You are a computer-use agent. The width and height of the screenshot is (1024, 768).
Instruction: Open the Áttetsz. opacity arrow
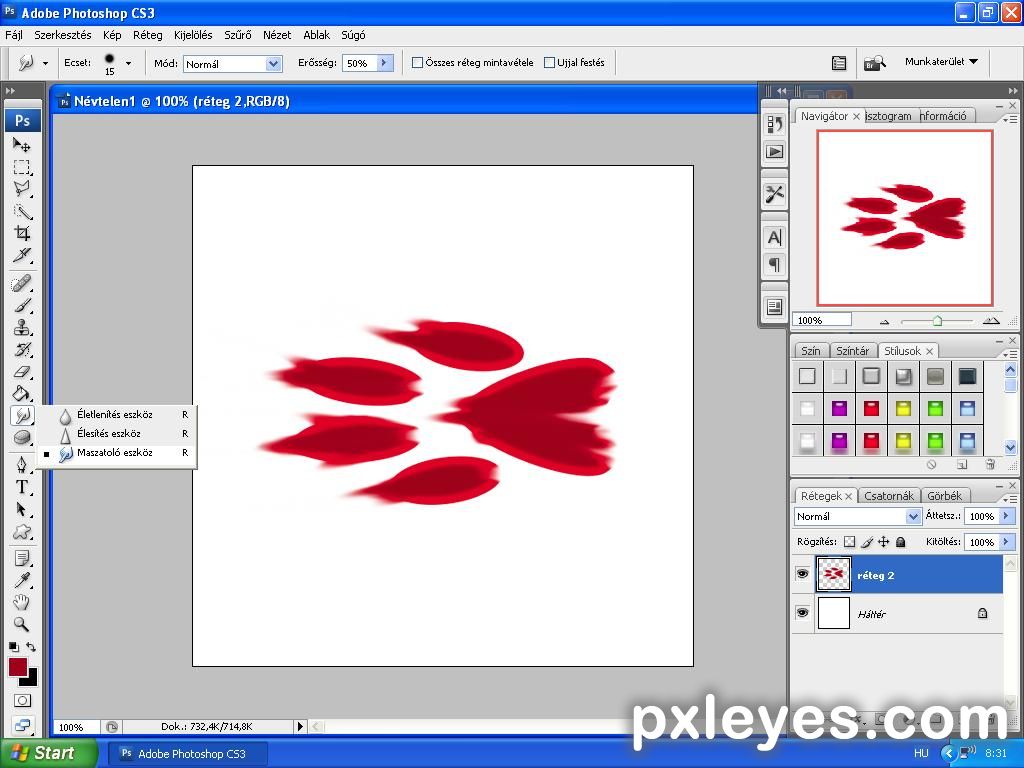coord(1006,516)
